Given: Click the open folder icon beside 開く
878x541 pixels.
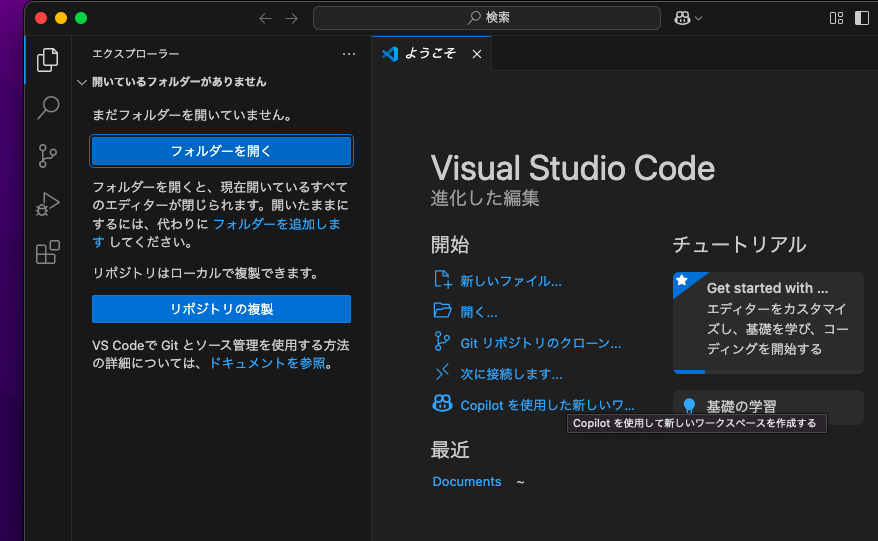Looking at the screenshot, I should click(442, 310).
